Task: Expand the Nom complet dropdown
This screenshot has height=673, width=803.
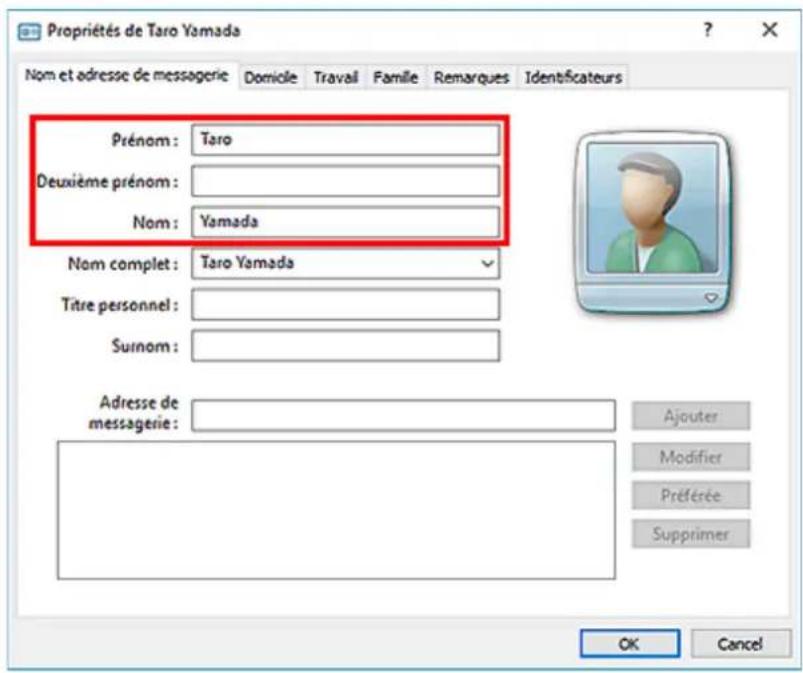Action: (x=487, y=264)
